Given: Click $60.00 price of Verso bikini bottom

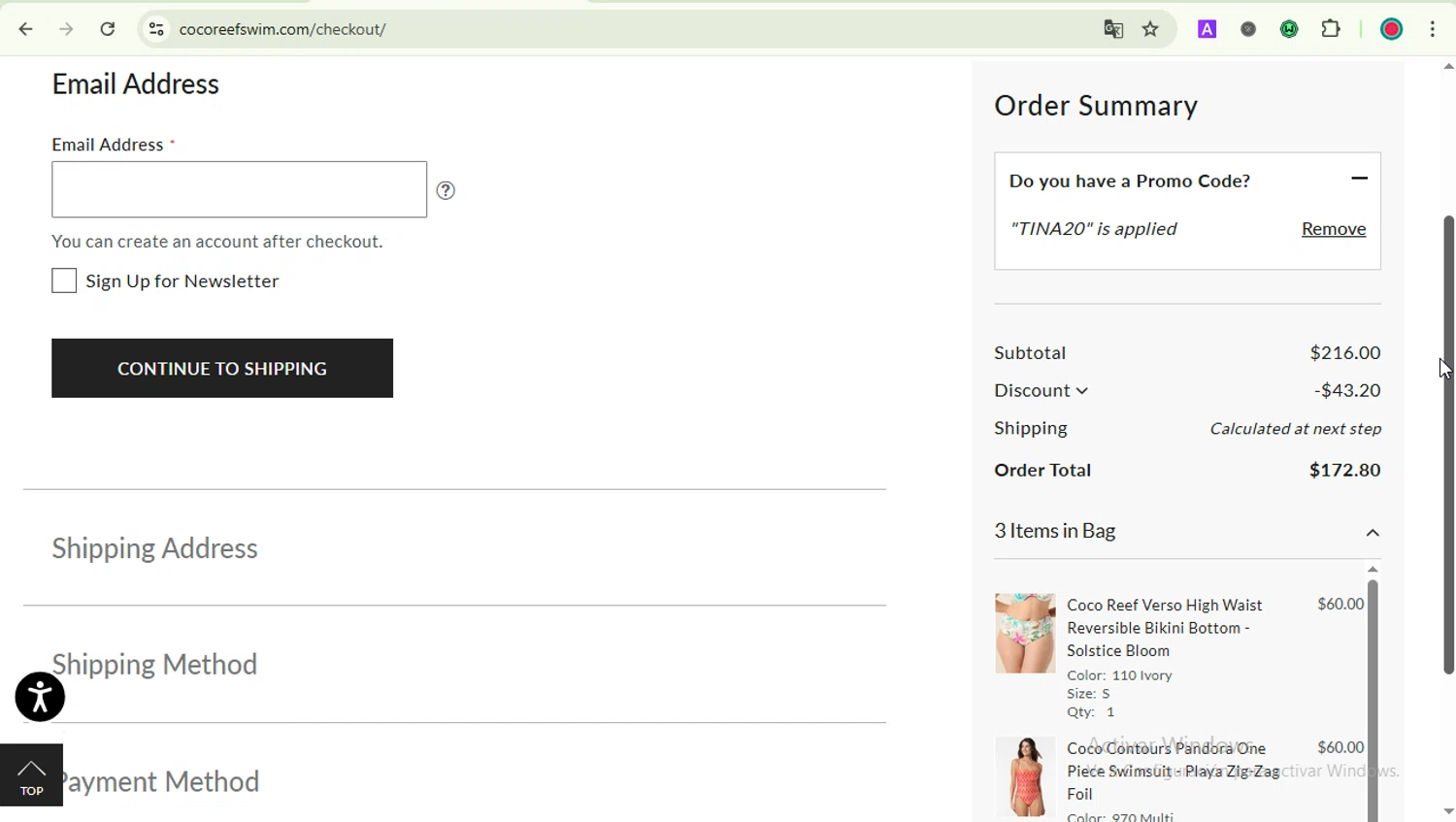Looking at the screenshot, I should [1340, 604].
